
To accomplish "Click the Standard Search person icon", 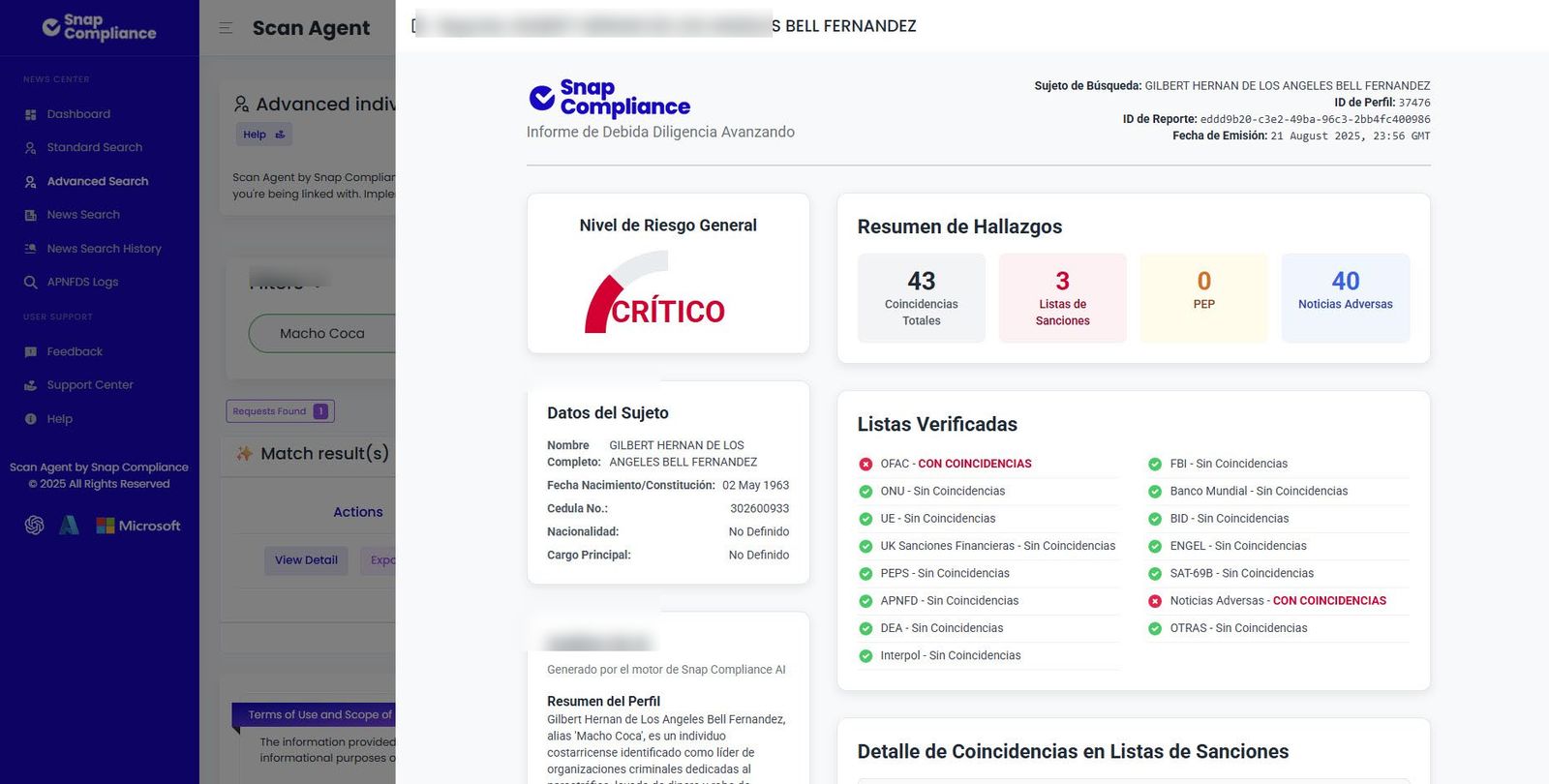I will [31, 148].
